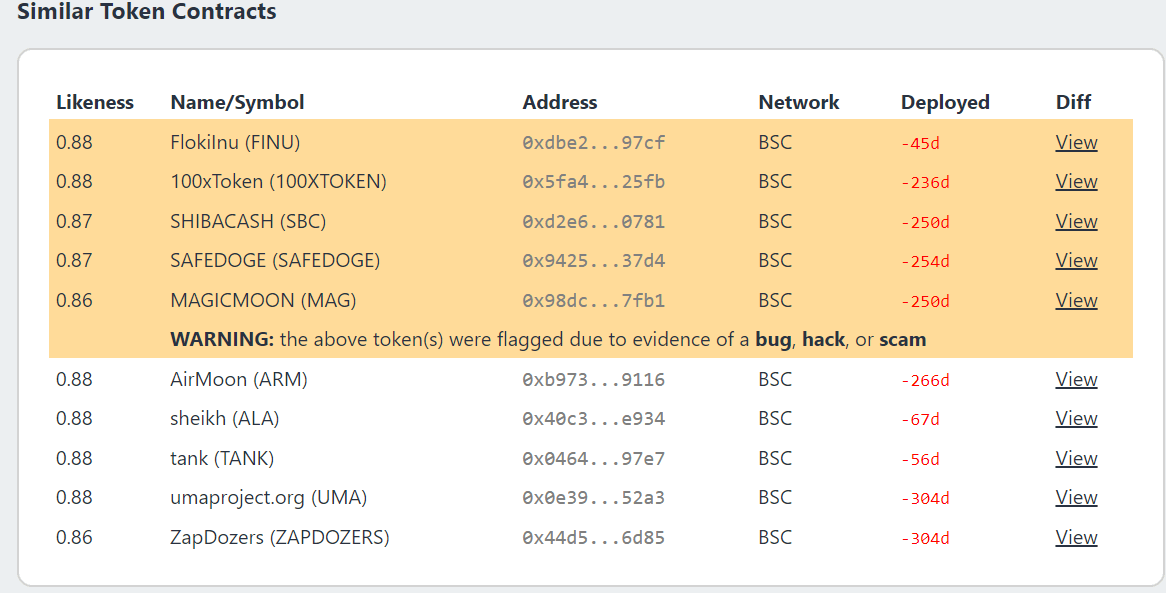The height and width of the screenshot is (593, 1166).
Task: Click View link in AirMoon row
Action: pos(1076,379)
